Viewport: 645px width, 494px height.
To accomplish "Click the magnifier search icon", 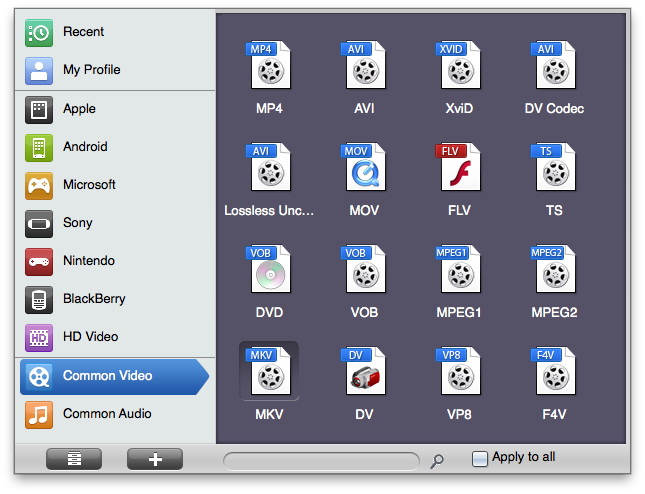I will click(x=437, y=461).
